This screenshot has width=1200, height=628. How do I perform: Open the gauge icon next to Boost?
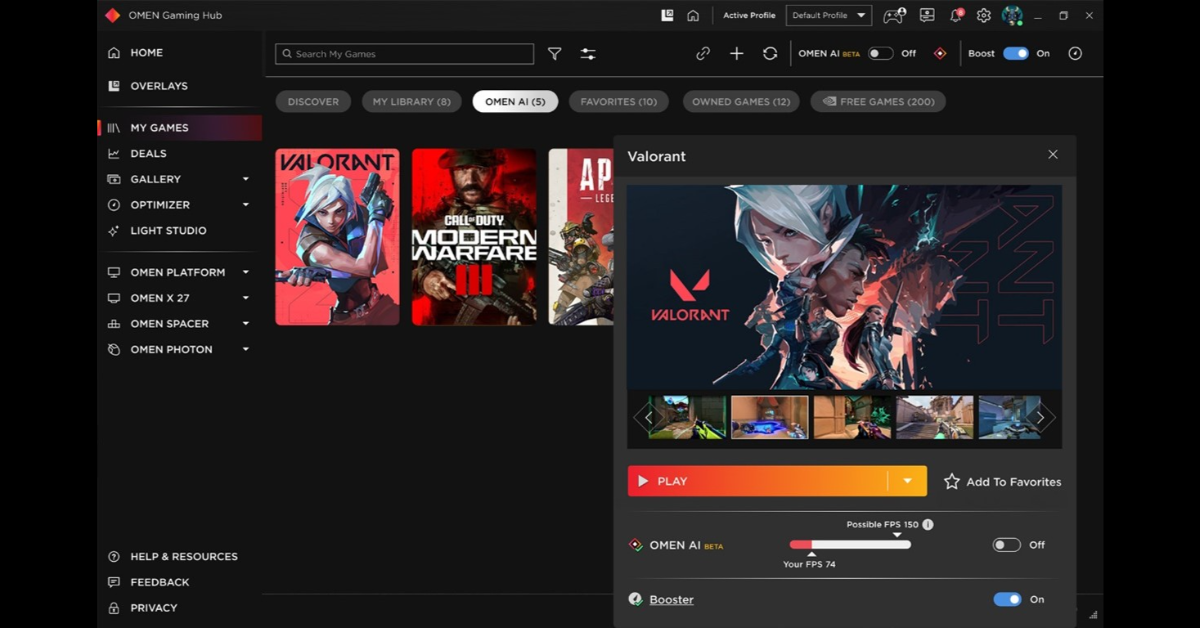pos(1075,54)
